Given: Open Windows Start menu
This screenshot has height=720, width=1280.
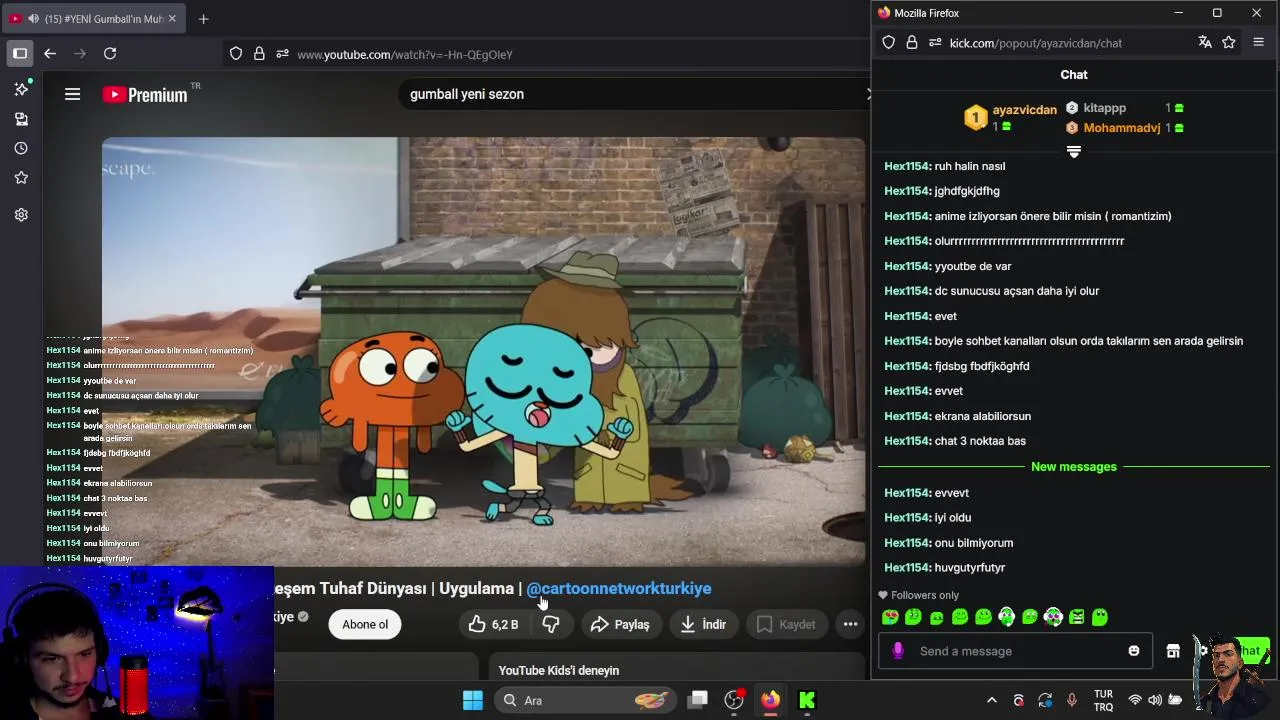Looking at the screenshot, I should 473,700.
